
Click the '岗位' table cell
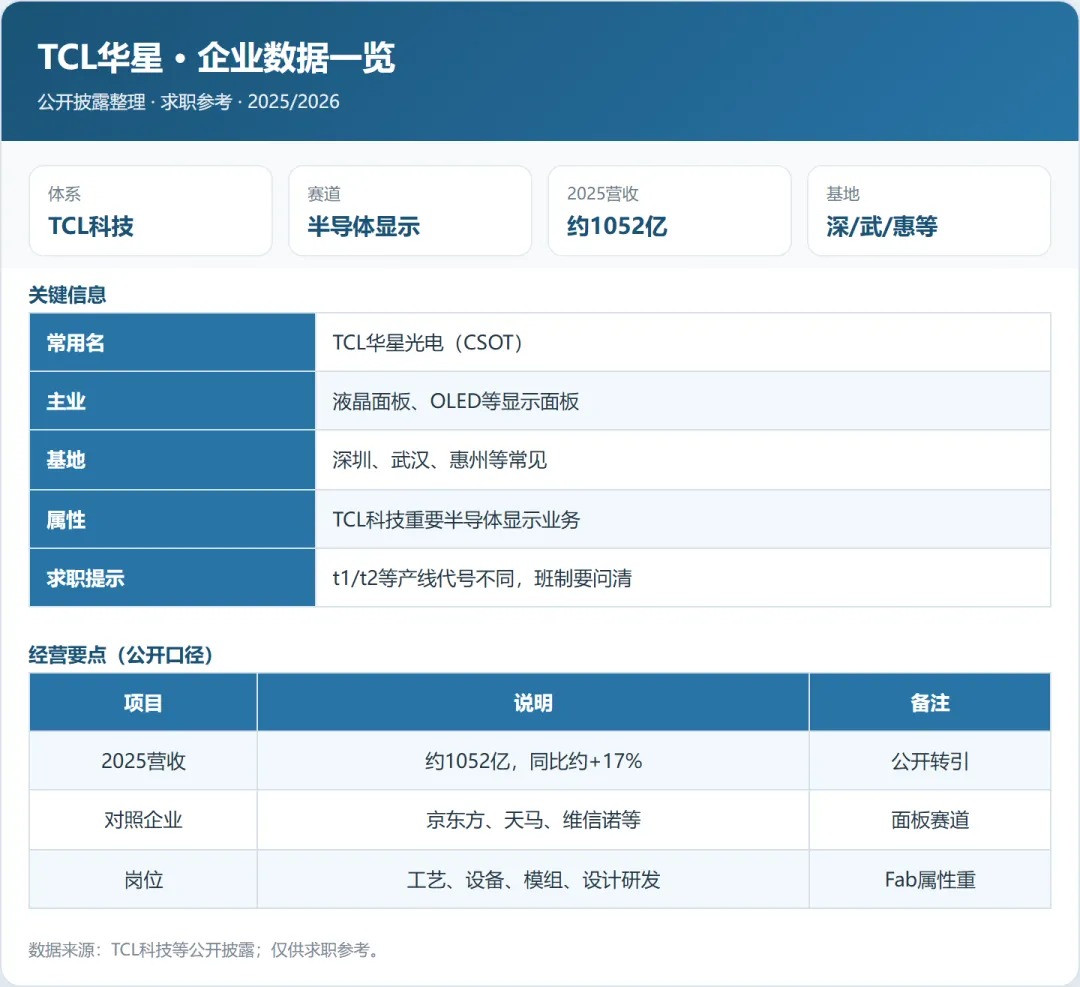pyautogui.click(x=143, y=880)
